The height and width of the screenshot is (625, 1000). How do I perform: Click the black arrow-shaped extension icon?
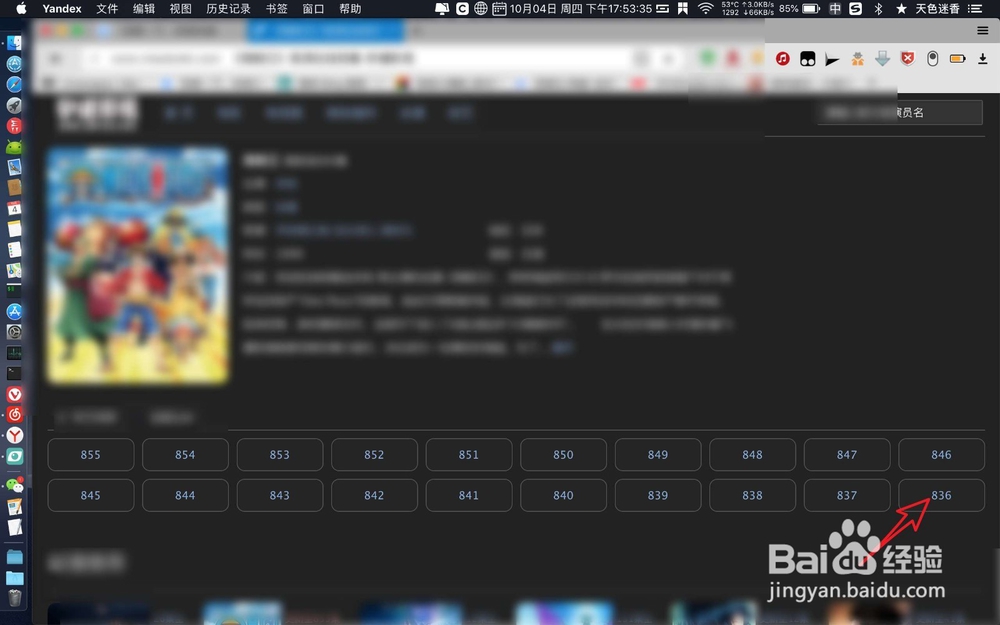tap(832, 59)
